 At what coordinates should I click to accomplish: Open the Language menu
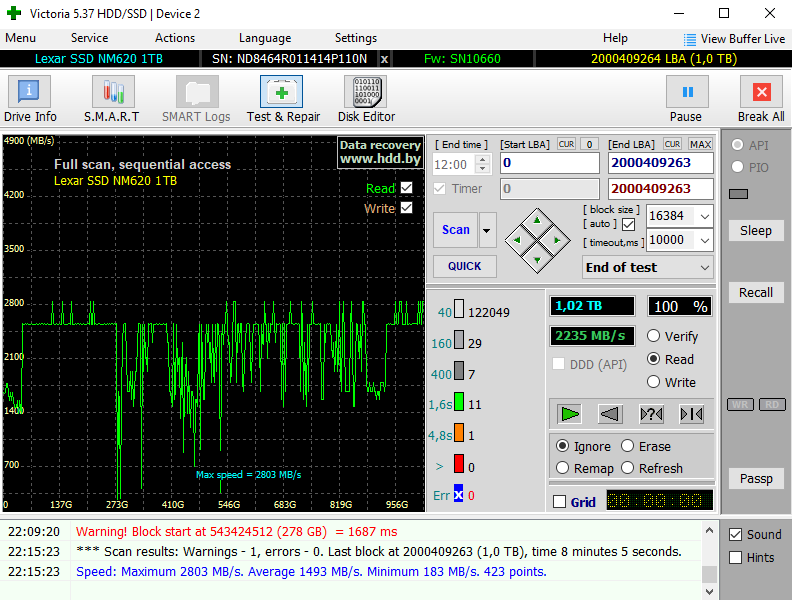[x=265, y=38]
